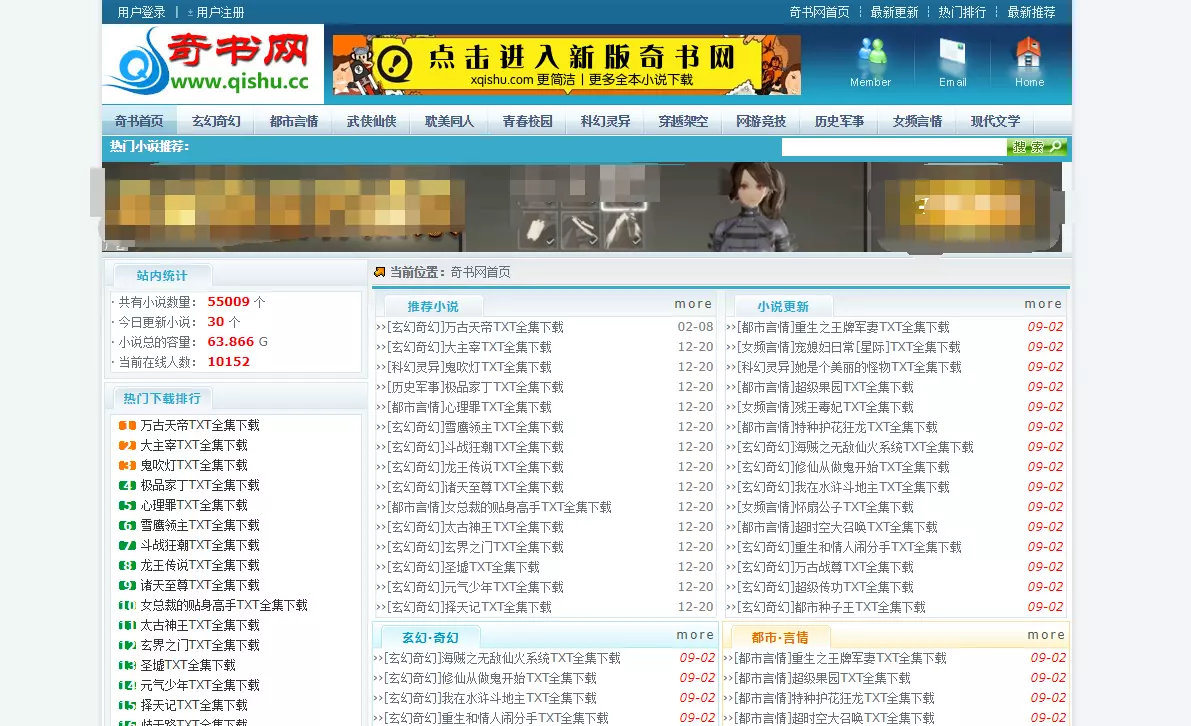This screenshot has height=726, width=1191.
Task: Click the 10152 online users value
Action: point(229,361)
